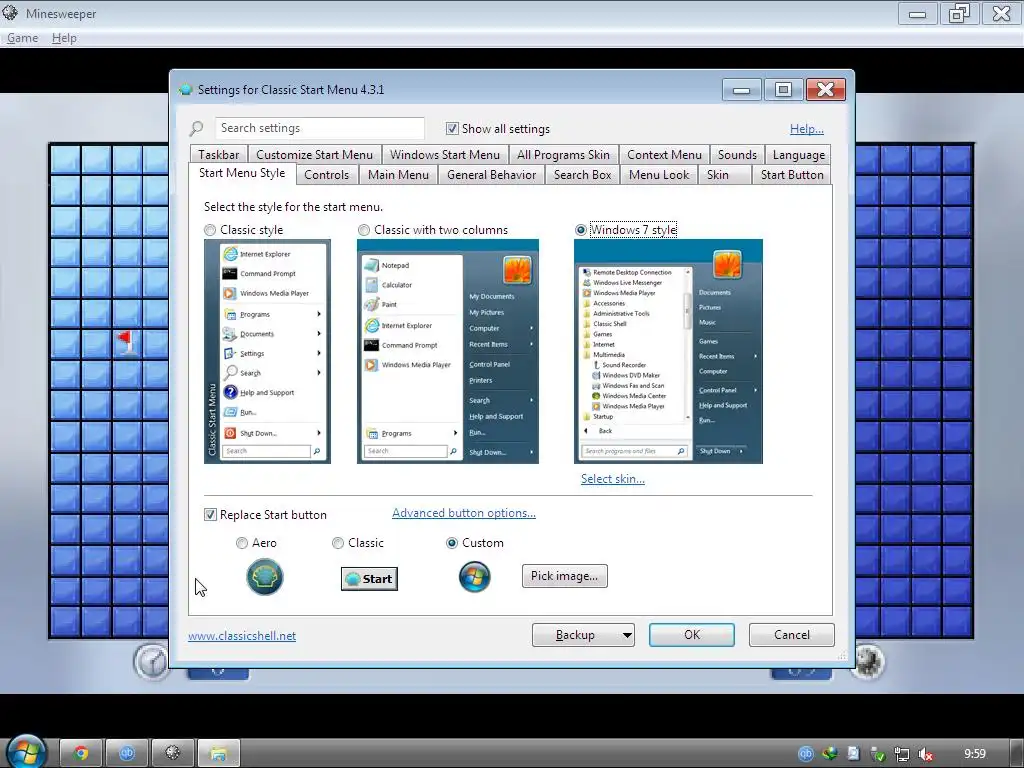1024x768 pixels.
Task: Click the Pick image... button
Action: pyautogui.click(x=564, y=576)
